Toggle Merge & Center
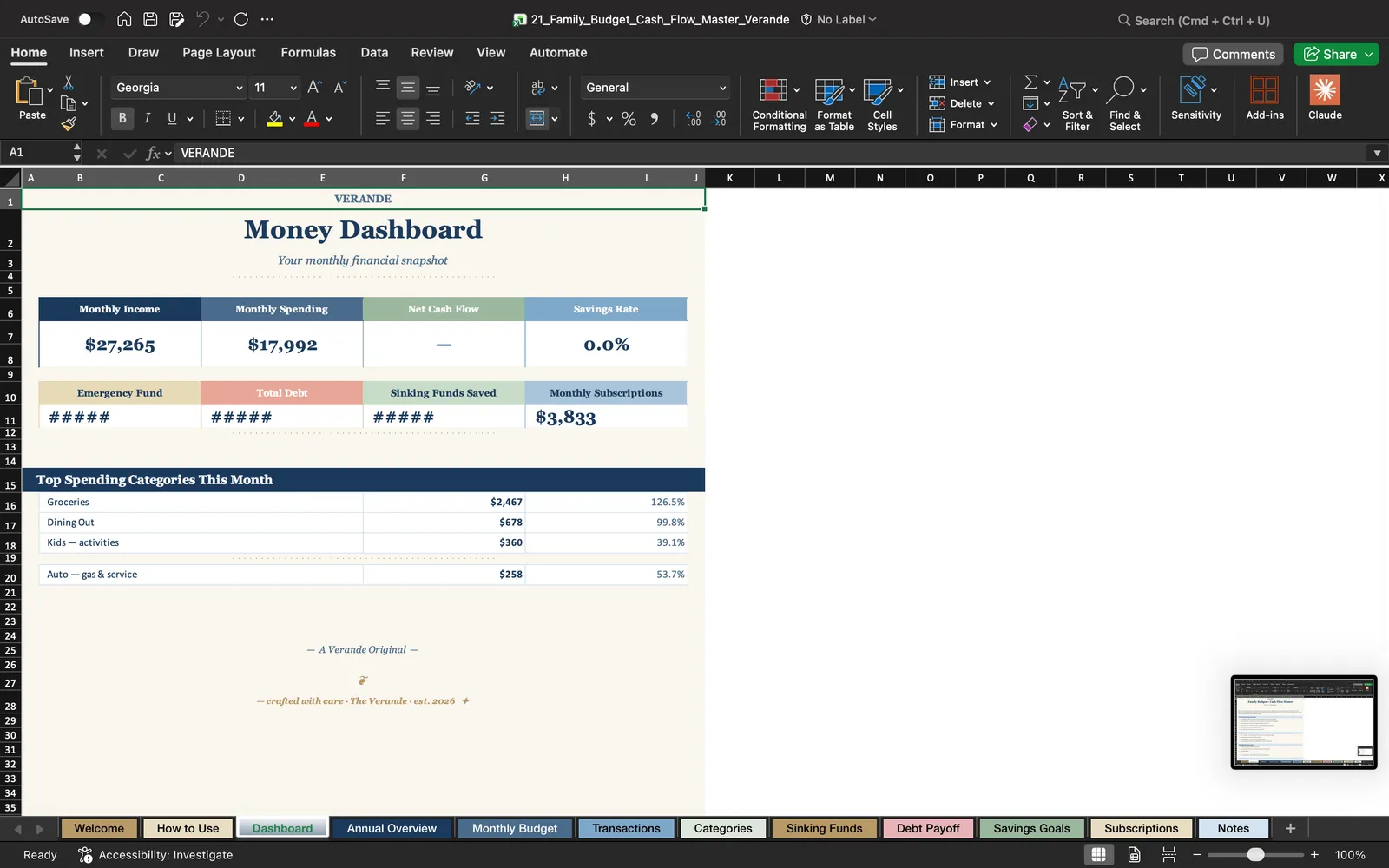The height and width of the screenshot is (868, 1389). [x=537, y=118]
